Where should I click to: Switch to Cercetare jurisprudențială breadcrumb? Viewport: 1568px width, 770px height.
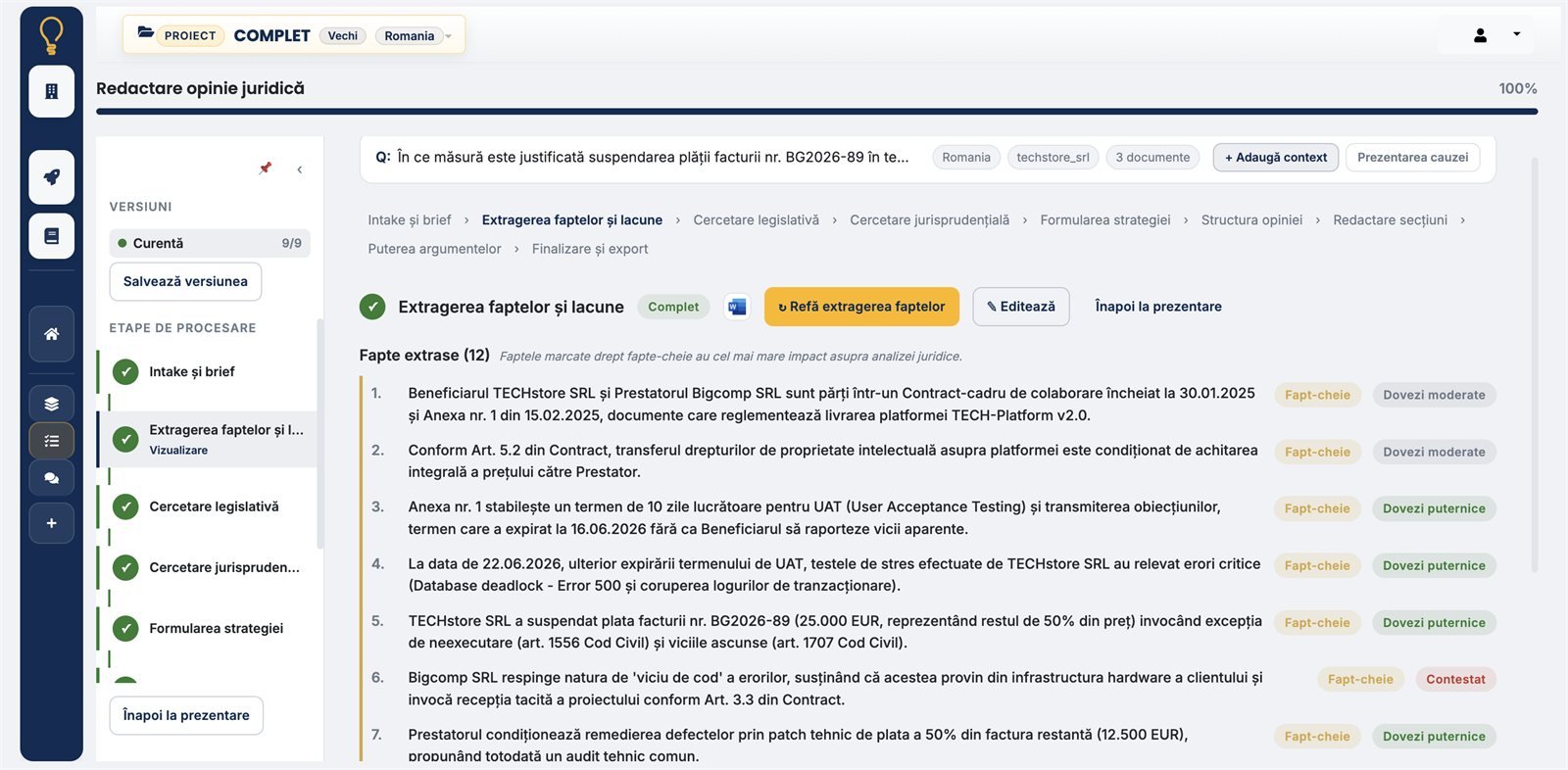929,220
